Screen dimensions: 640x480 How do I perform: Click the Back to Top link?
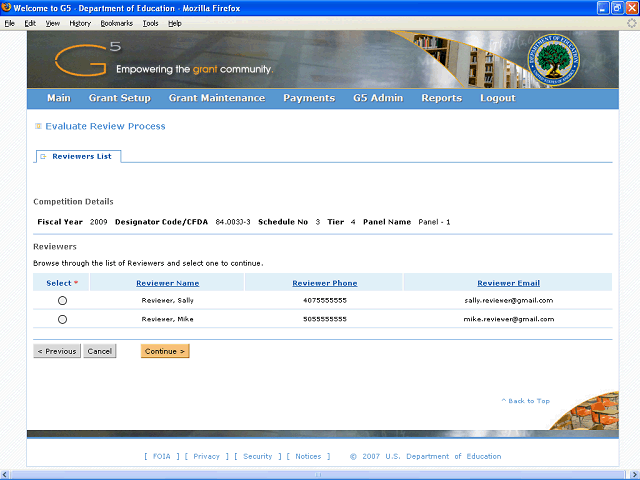[526, 401]
